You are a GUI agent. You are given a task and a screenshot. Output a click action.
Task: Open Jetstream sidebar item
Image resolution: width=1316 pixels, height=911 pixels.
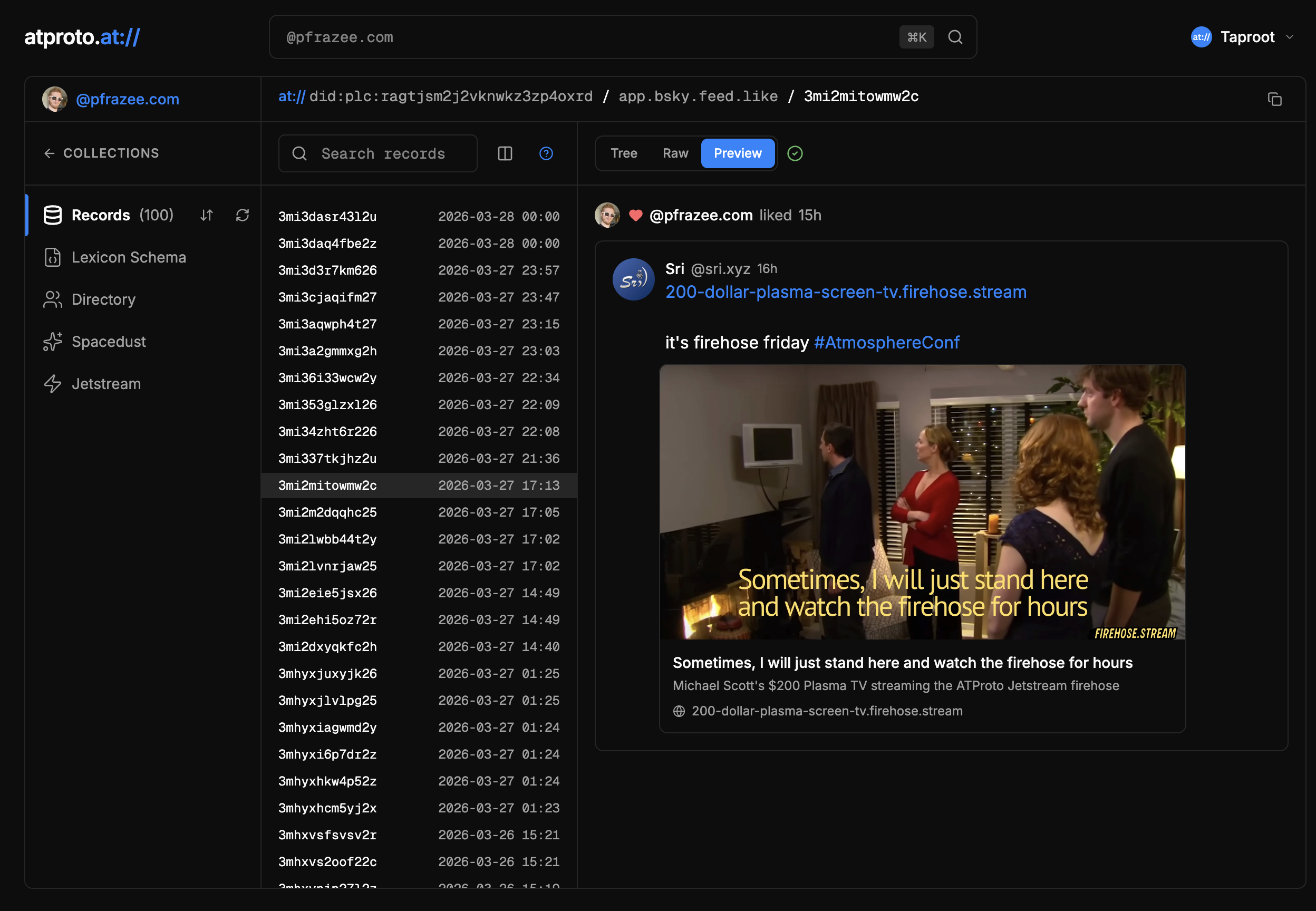[106, 384]
